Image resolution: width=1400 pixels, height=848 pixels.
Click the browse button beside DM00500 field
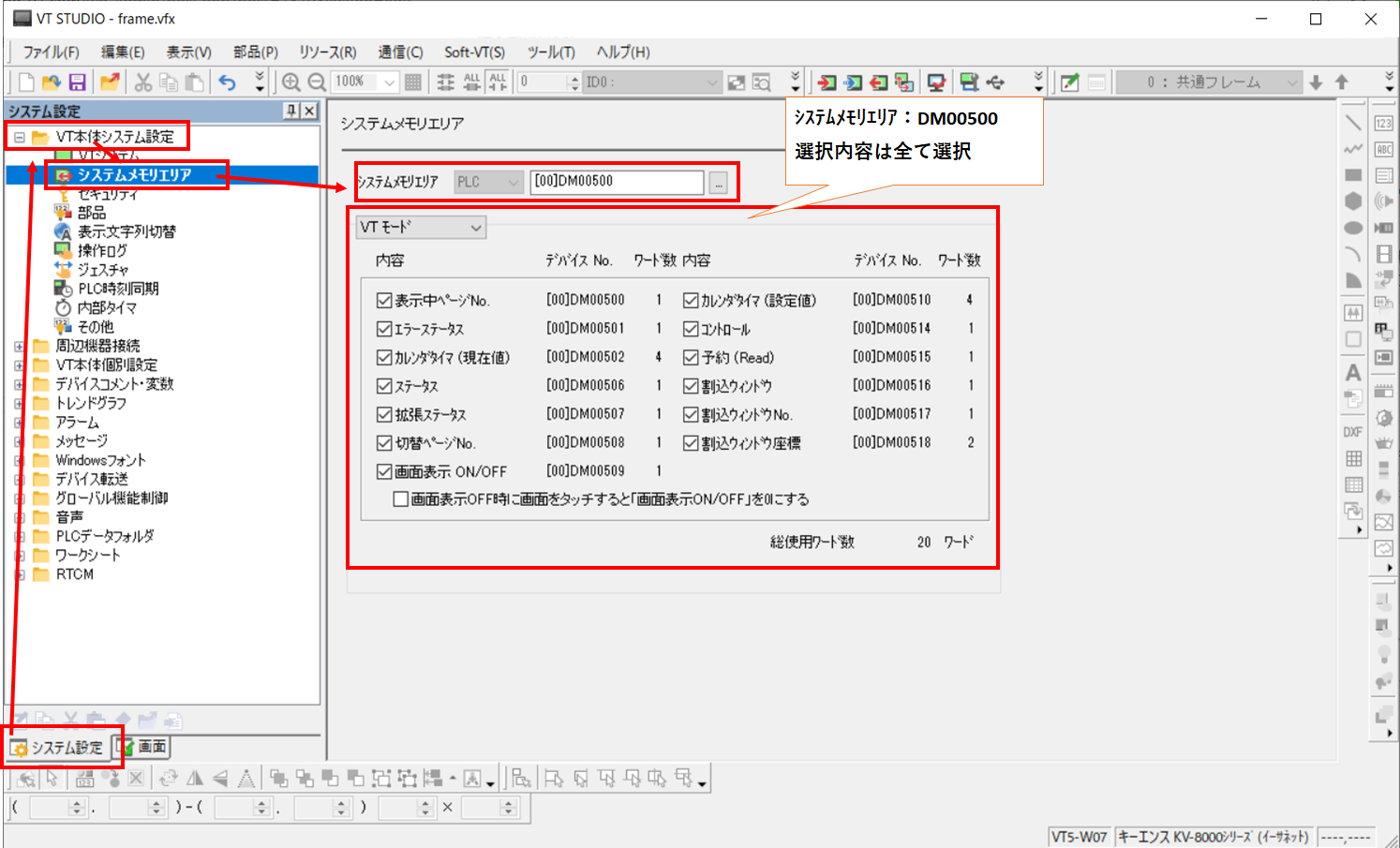tap(719, 183)
